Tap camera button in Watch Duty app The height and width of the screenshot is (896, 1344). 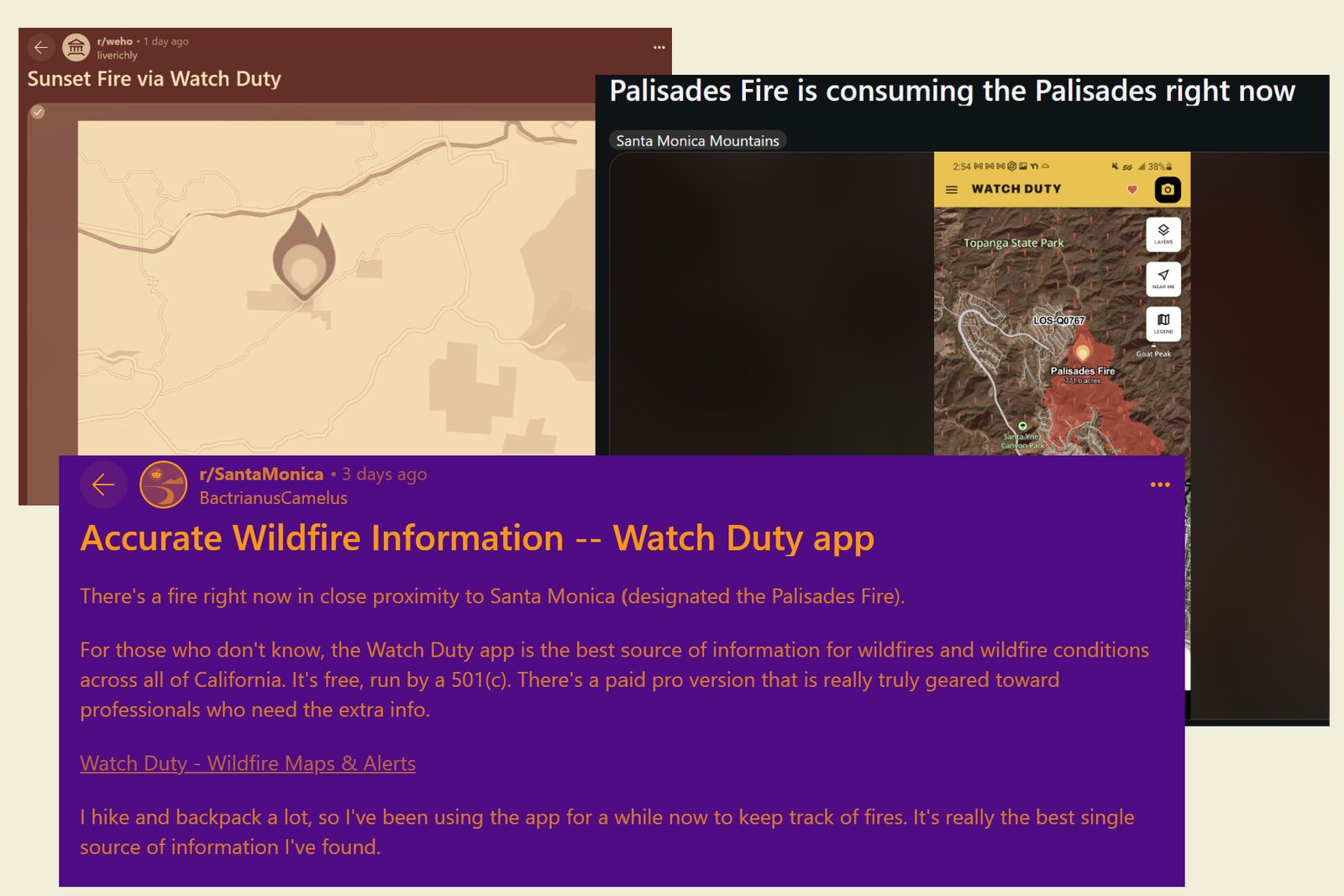[1167, 190]
